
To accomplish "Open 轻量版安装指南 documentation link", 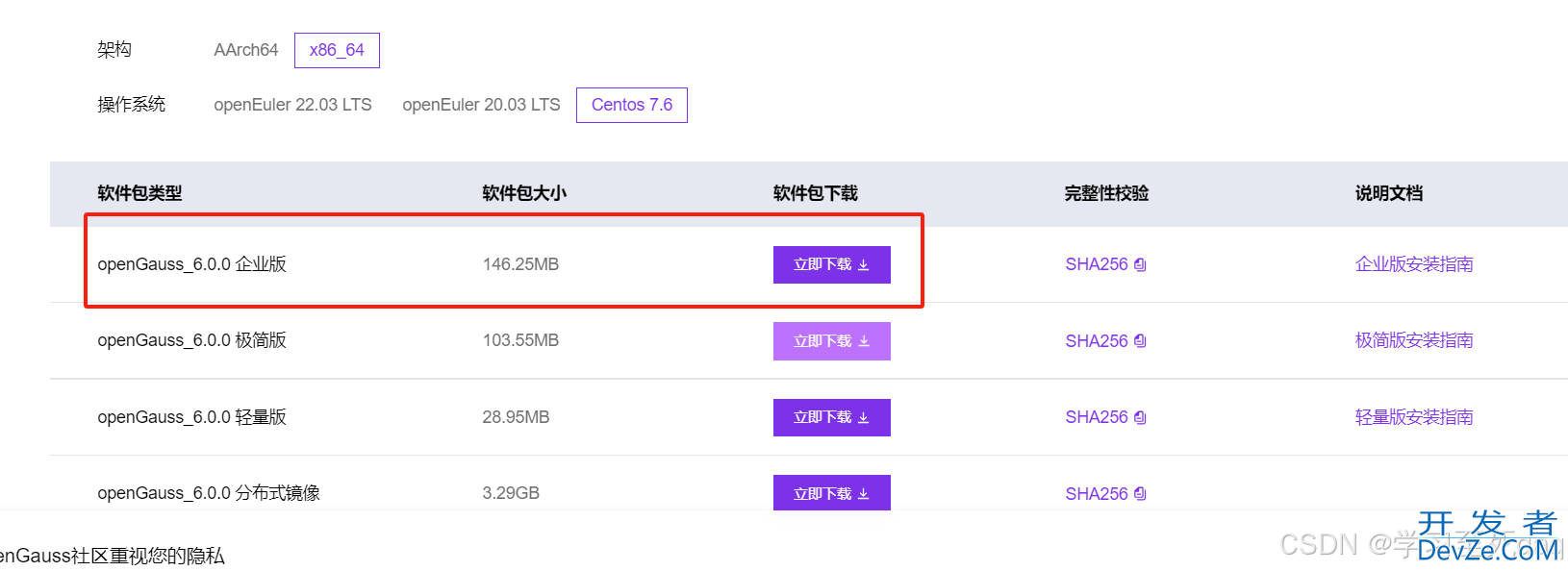I will (1414, 417).
